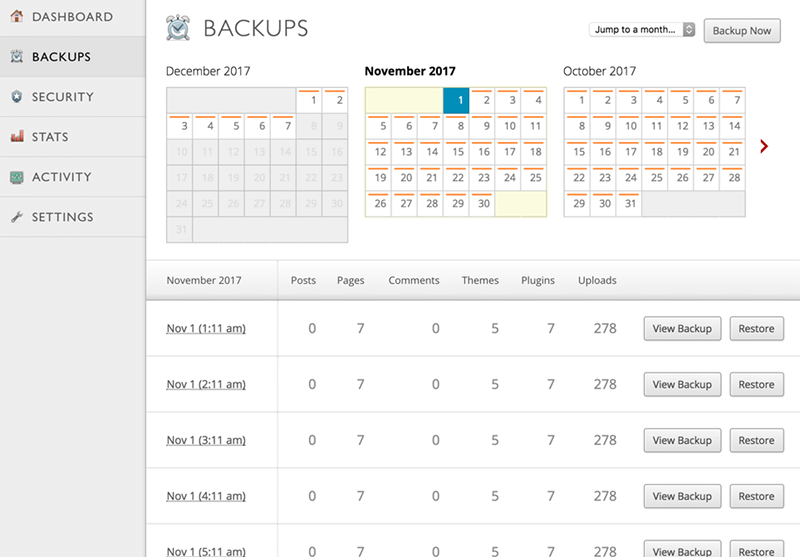This screenshot has height=557, width=800.
Task: Click the Backup Now button
Action: 742,31
